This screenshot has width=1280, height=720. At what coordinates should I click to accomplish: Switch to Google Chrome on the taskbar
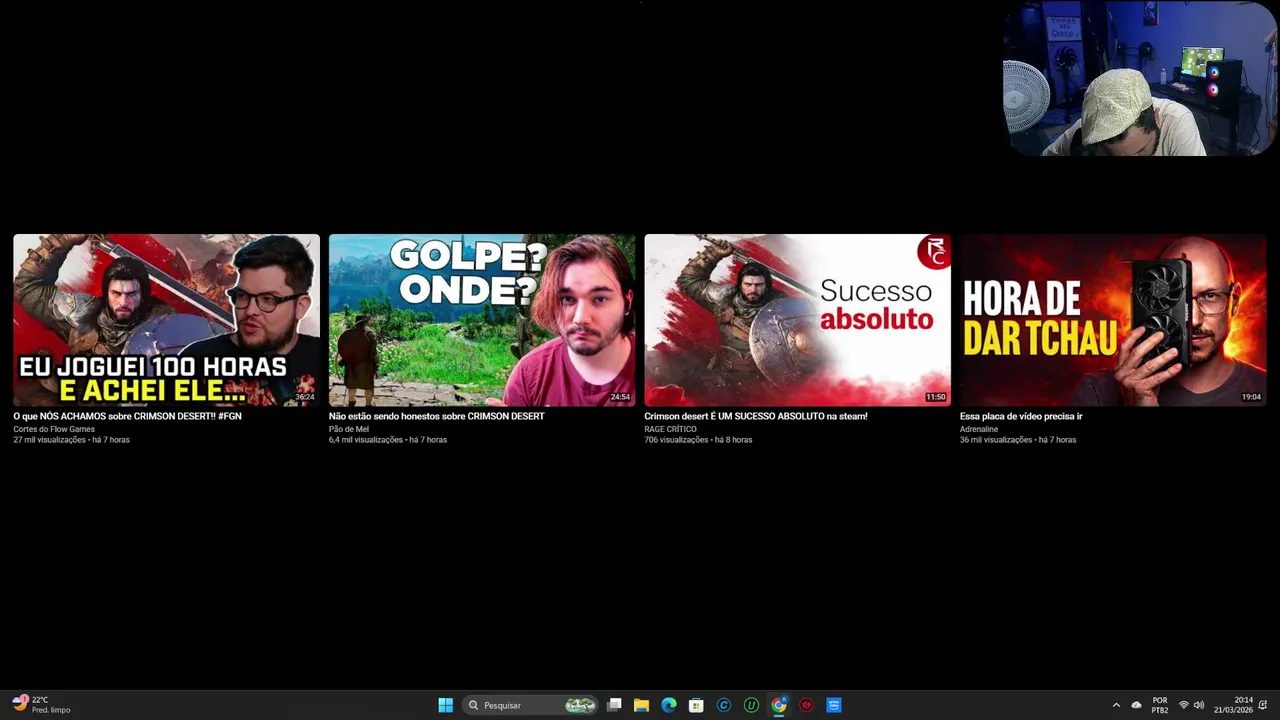[x=779, y=705]
